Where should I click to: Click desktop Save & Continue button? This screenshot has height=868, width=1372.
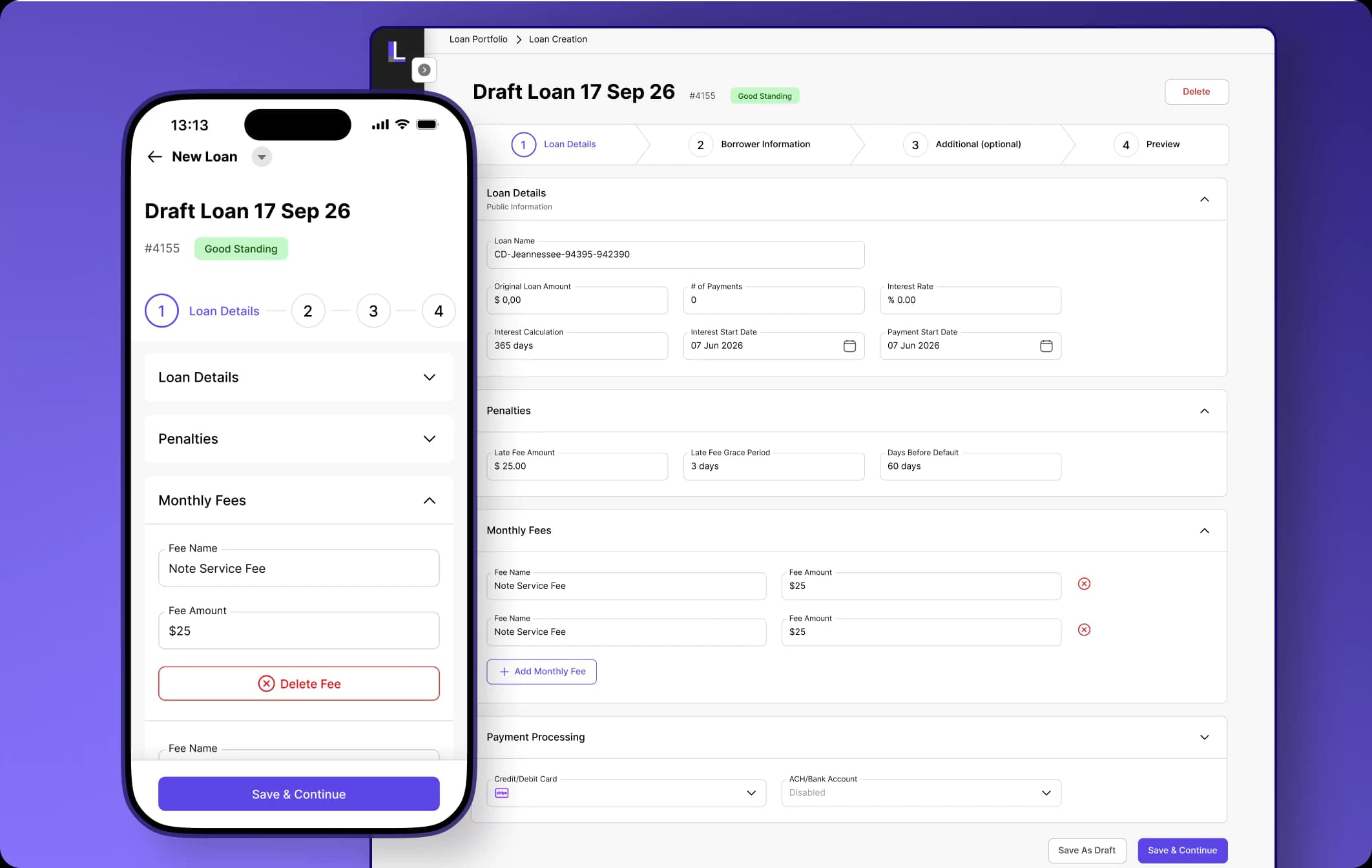1182,851
